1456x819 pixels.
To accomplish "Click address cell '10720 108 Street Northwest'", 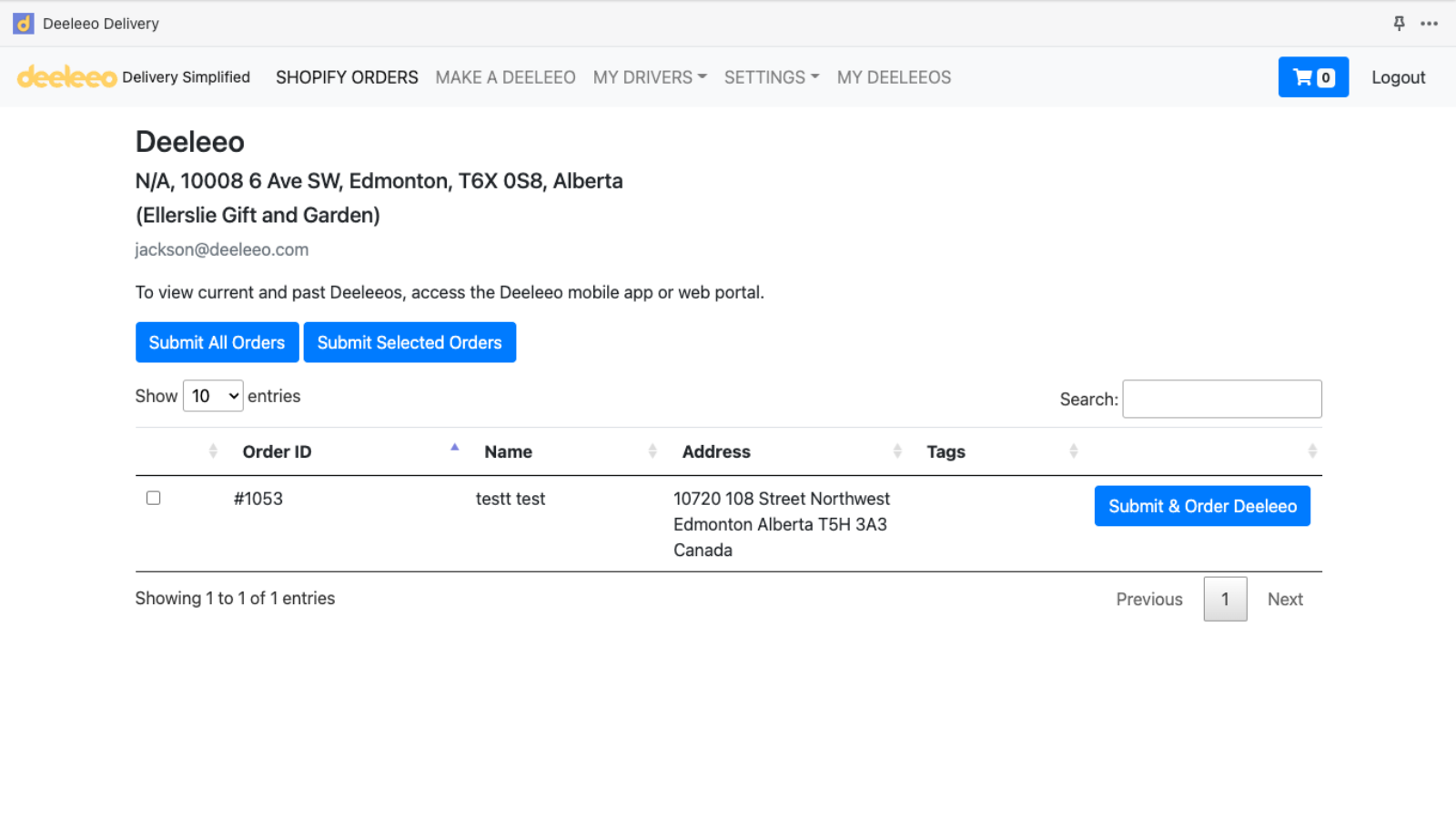I will coord(782,499).
